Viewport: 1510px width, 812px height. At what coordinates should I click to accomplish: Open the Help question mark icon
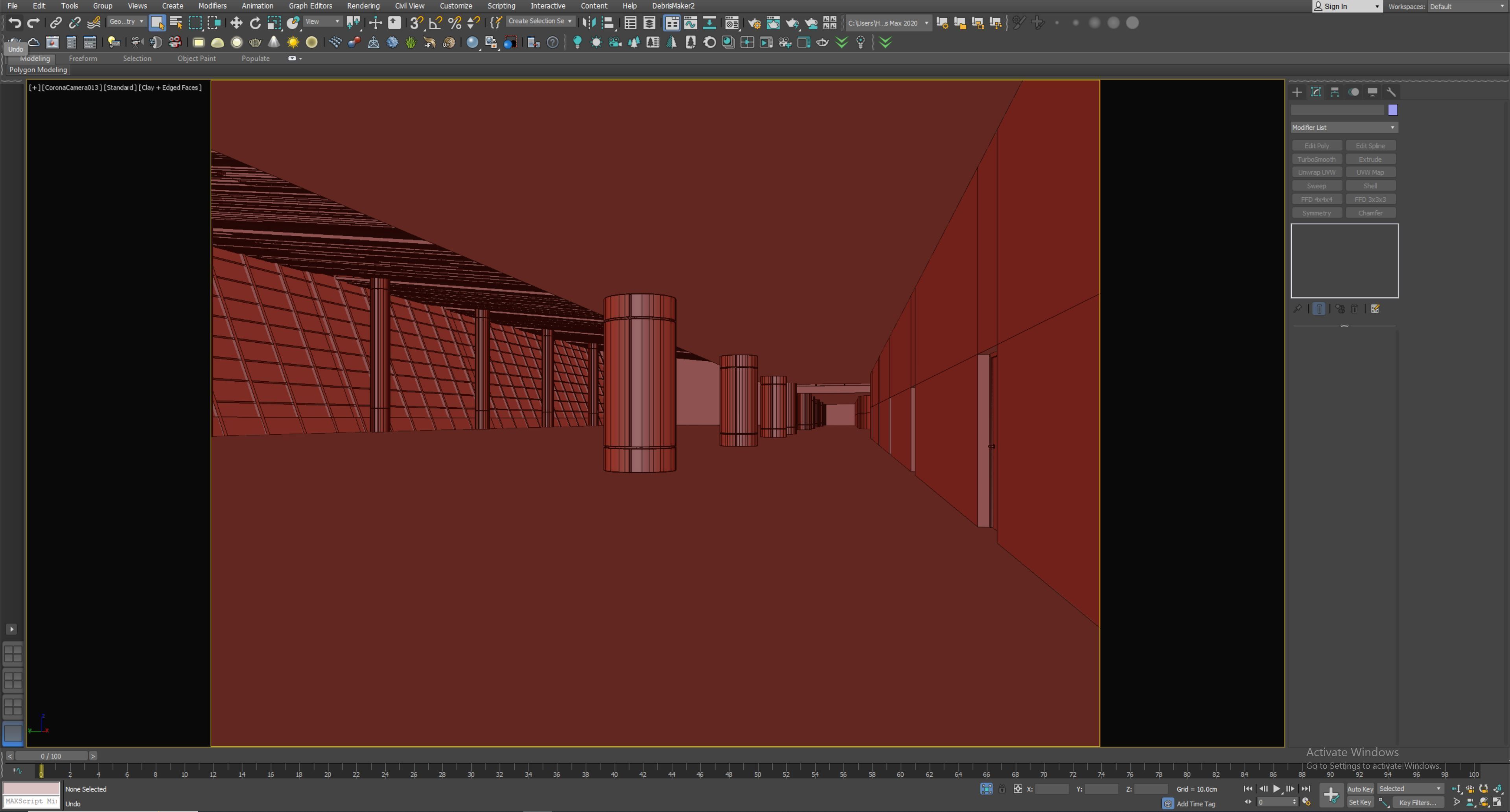point(552,42)
